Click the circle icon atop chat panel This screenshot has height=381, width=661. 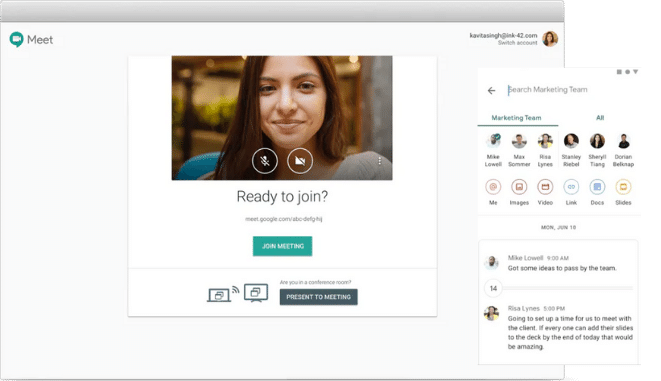(x=627, y=72)
